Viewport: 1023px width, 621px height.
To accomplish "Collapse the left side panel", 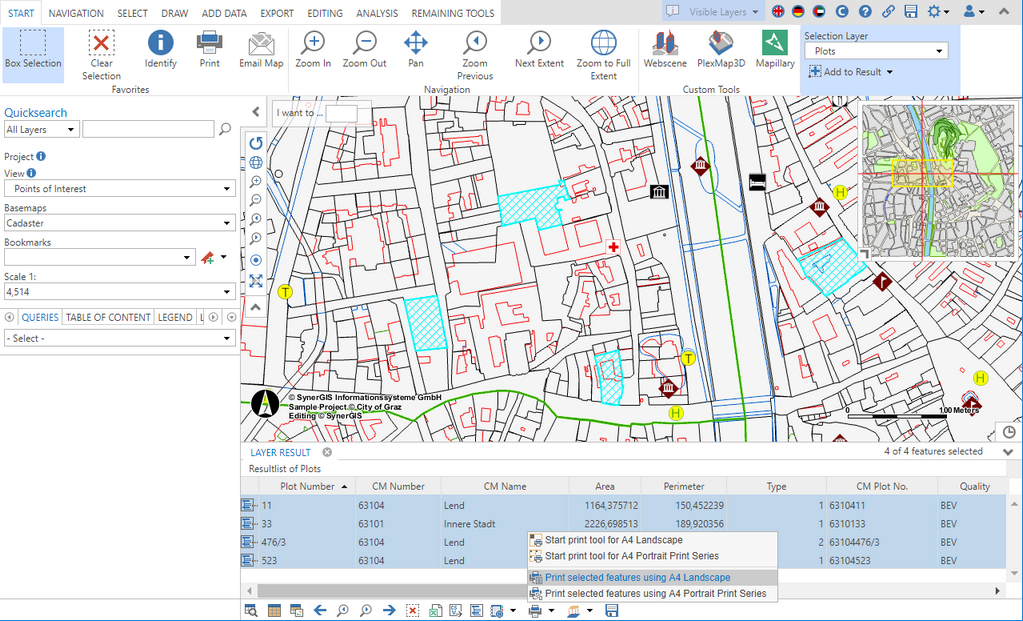I will (x=256, y=111).
